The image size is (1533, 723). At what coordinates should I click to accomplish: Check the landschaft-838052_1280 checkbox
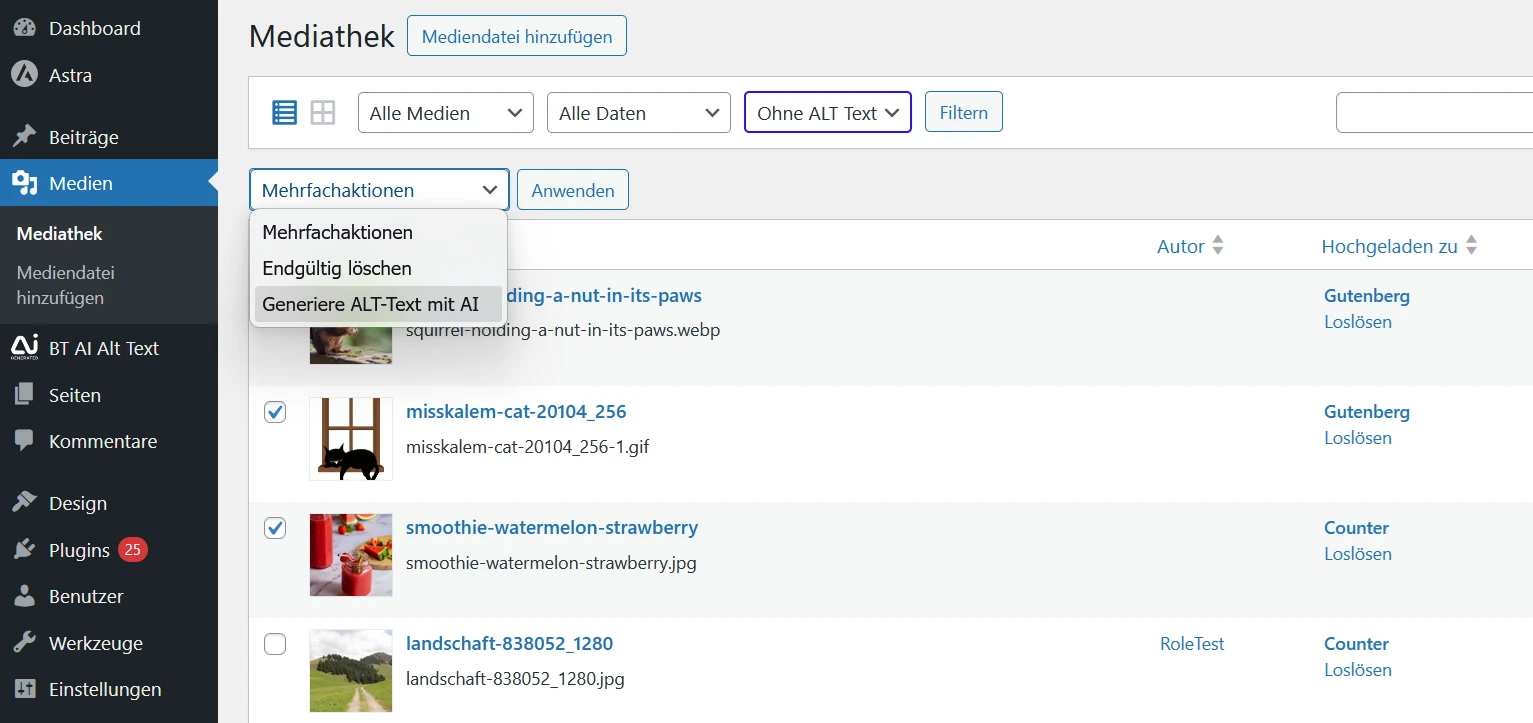[x=275, y=644]
